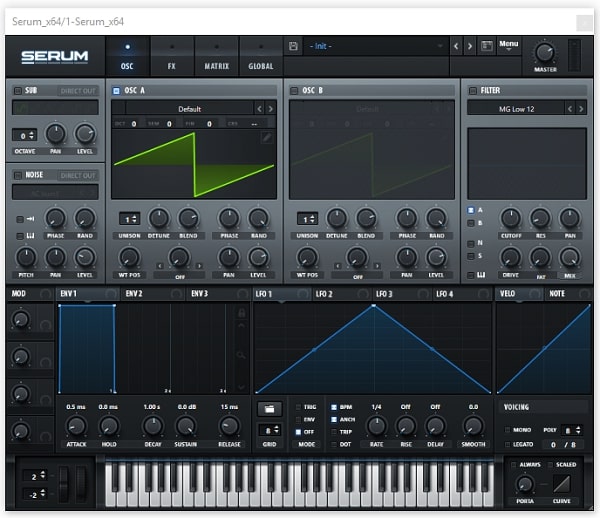
Task: Click the envelope zoom magnifier icon
Action: pos(241,355)
